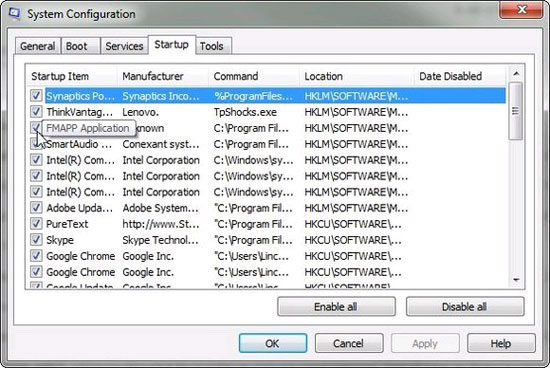This screenshot has height=368, width=550.
Task: Select the PureText item name
Action: point(67,224)
